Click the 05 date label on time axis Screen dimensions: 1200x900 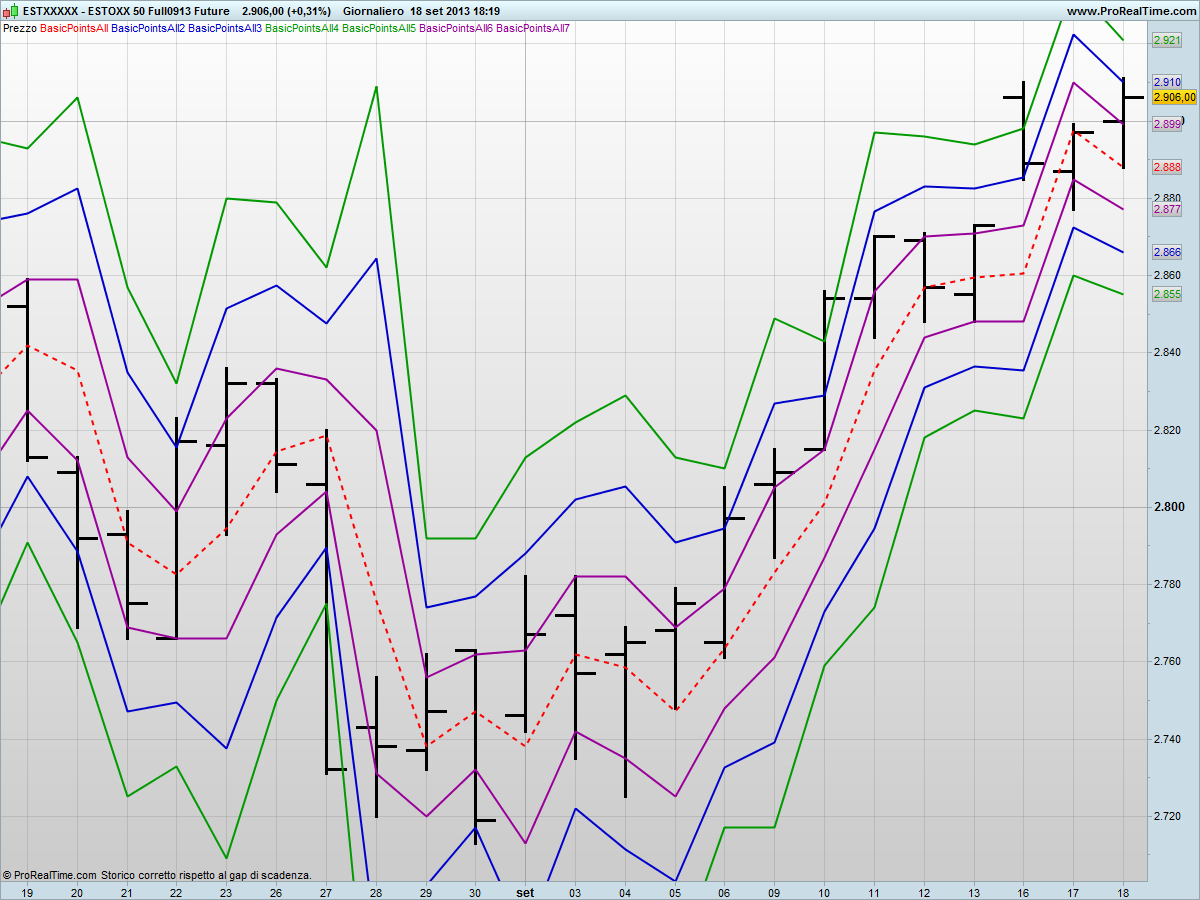pyautogui.click(x=675, y=891)
